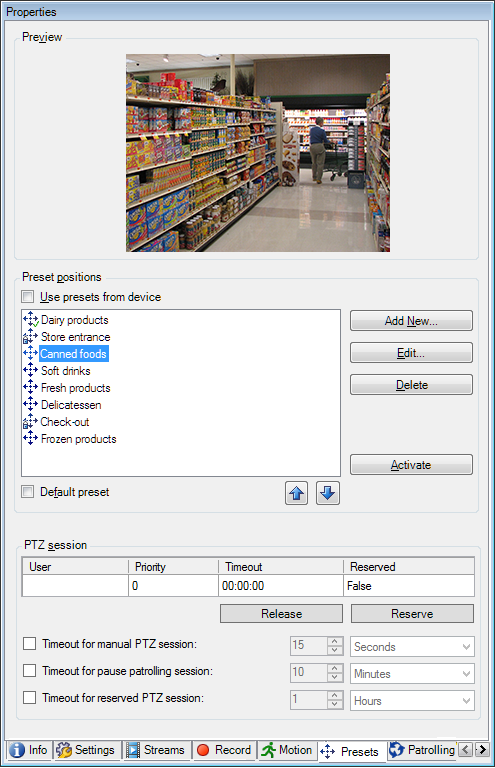495x768 pixels.
Task: Click the camera preview image
Action: click(x=258, y=153)
